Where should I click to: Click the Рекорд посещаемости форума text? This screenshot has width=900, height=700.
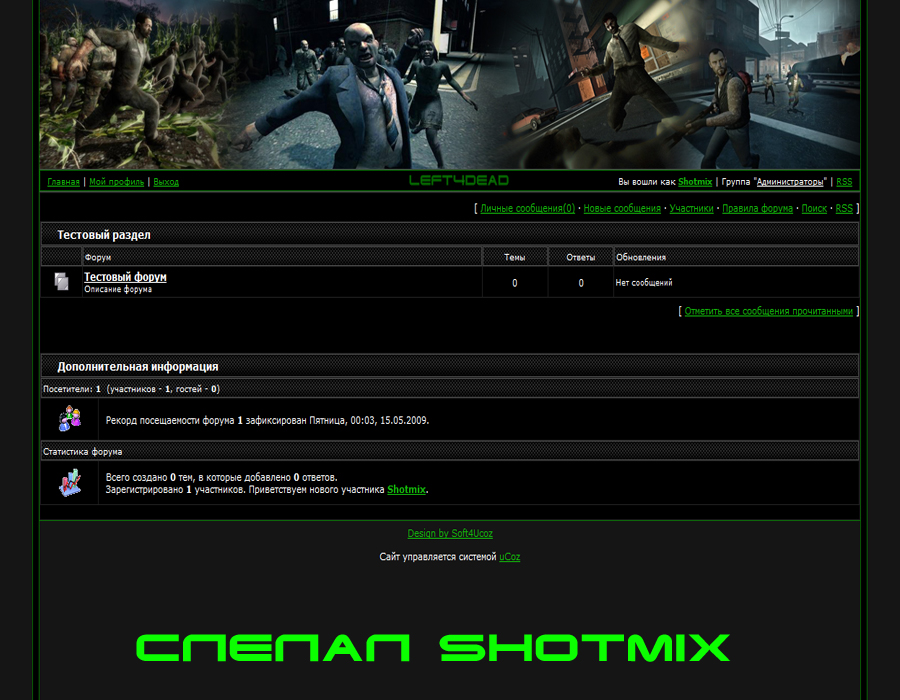click(x=267, y=421)
